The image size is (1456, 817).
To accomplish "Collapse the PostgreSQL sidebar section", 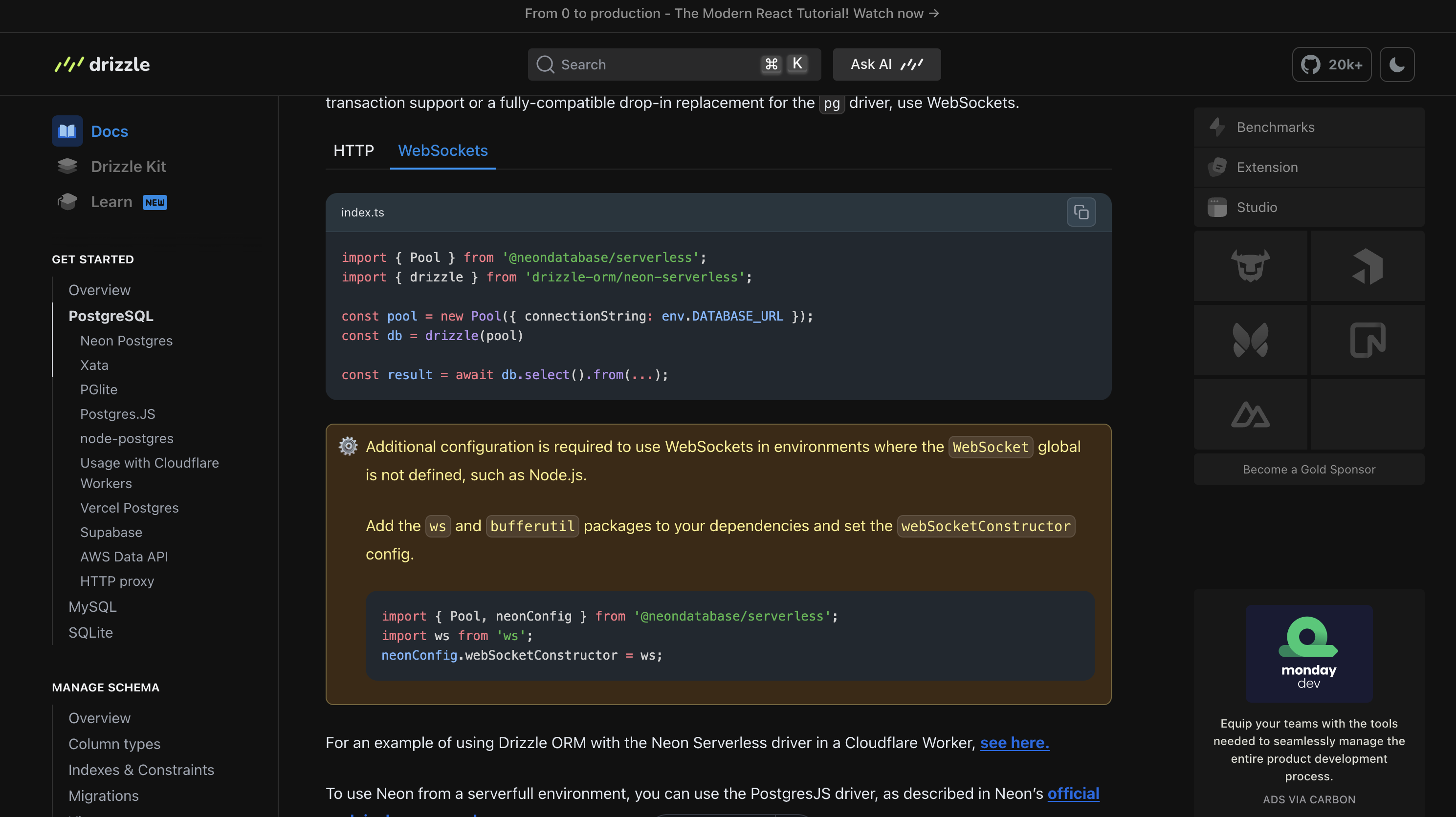I will 111,316.
